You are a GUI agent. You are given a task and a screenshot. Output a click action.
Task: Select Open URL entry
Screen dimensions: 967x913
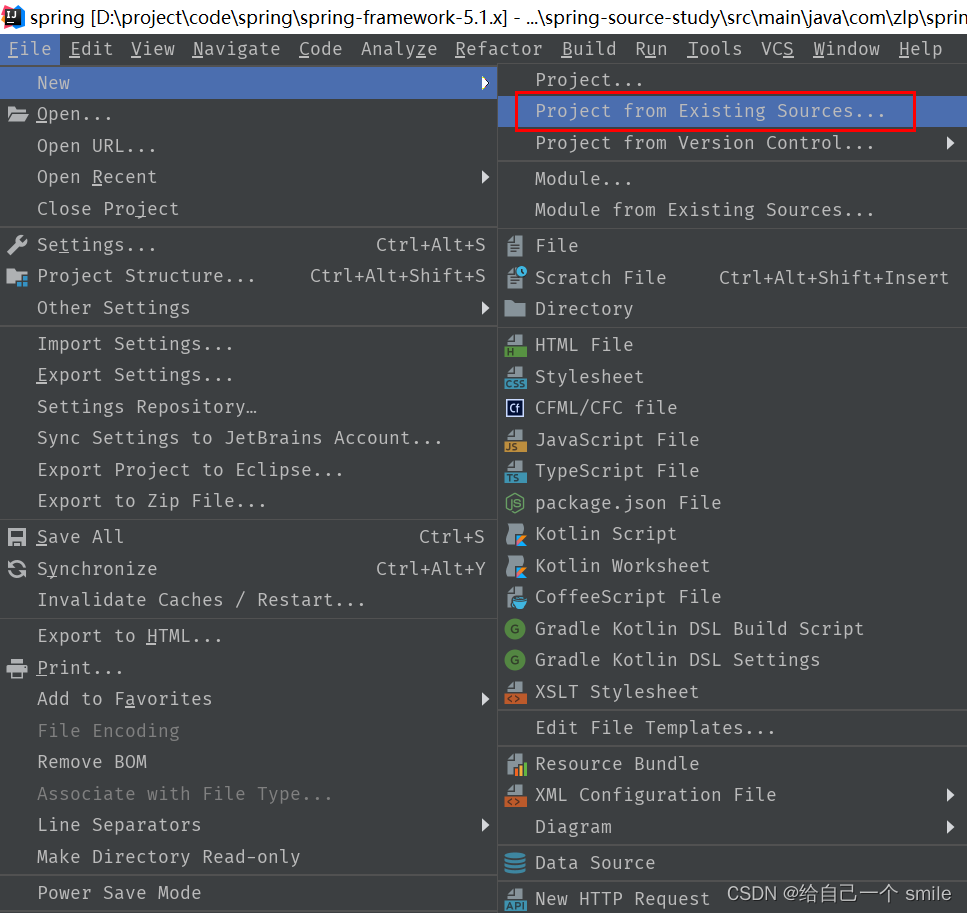(249, 146)
